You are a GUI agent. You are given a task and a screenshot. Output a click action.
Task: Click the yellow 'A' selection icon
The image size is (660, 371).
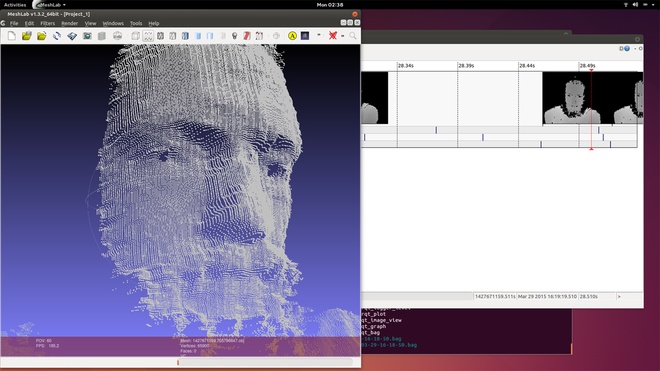[292, 36]
